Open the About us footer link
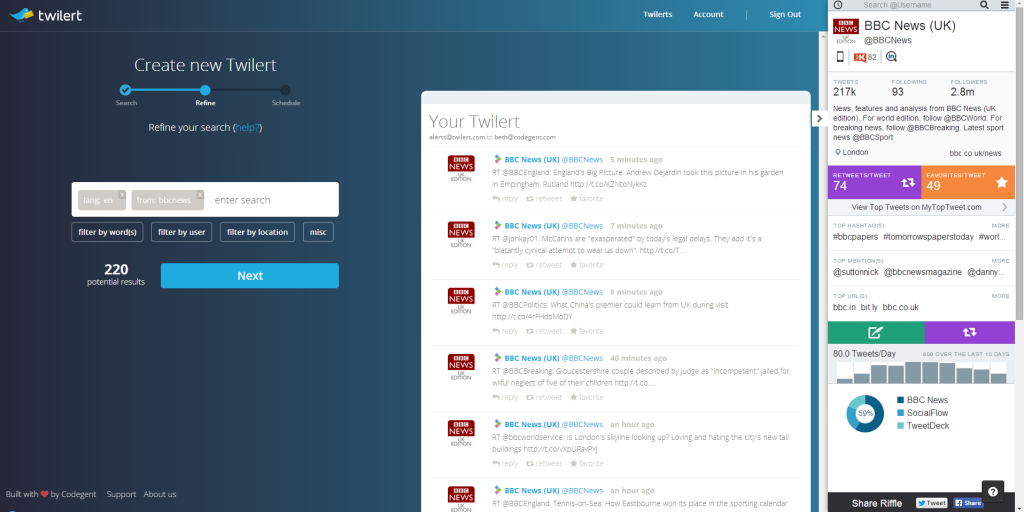 coord(160,494)
